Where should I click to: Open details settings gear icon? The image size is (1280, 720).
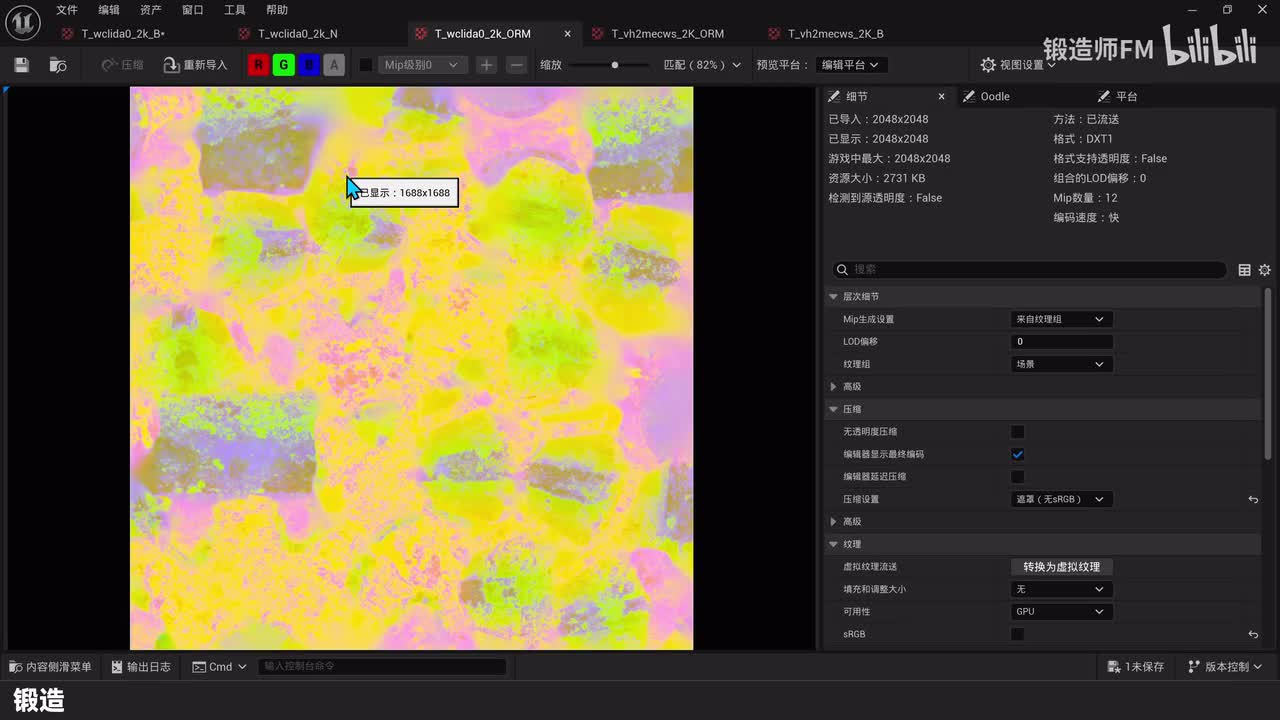(1265, 270)
